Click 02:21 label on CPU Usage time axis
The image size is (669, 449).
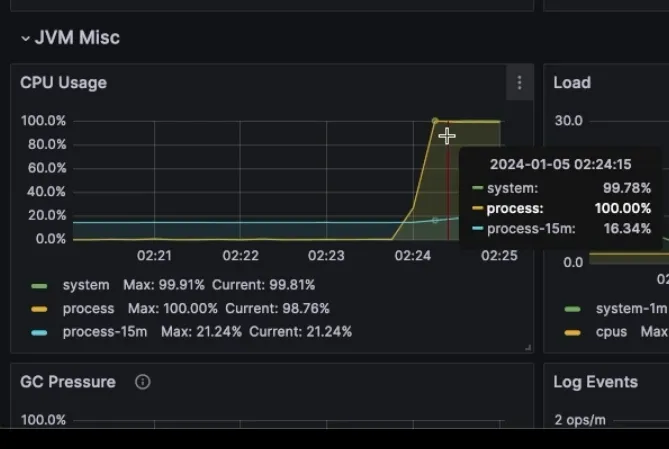tap(154, 256)
